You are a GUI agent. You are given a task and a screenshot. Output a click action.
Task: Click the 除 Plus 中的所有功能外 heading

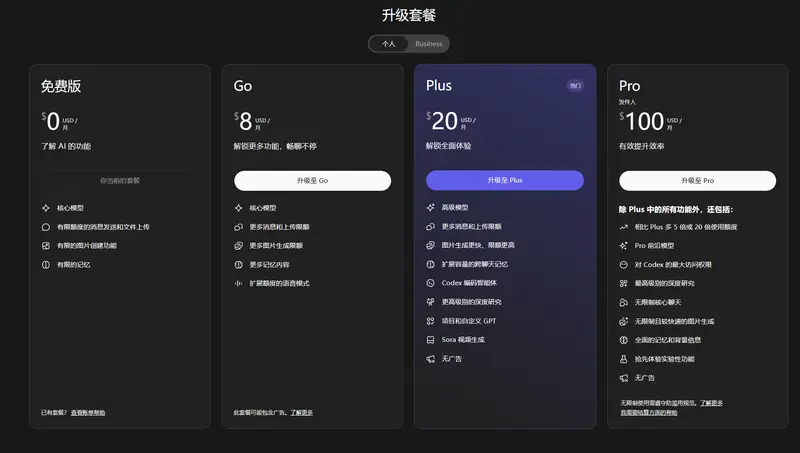(x=676, y=210)
